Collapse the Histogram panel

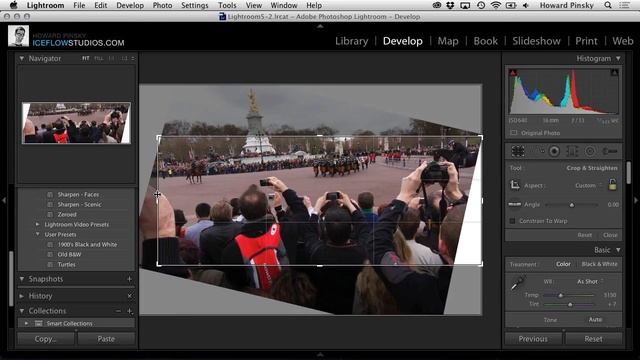click(x=618, y=58)
